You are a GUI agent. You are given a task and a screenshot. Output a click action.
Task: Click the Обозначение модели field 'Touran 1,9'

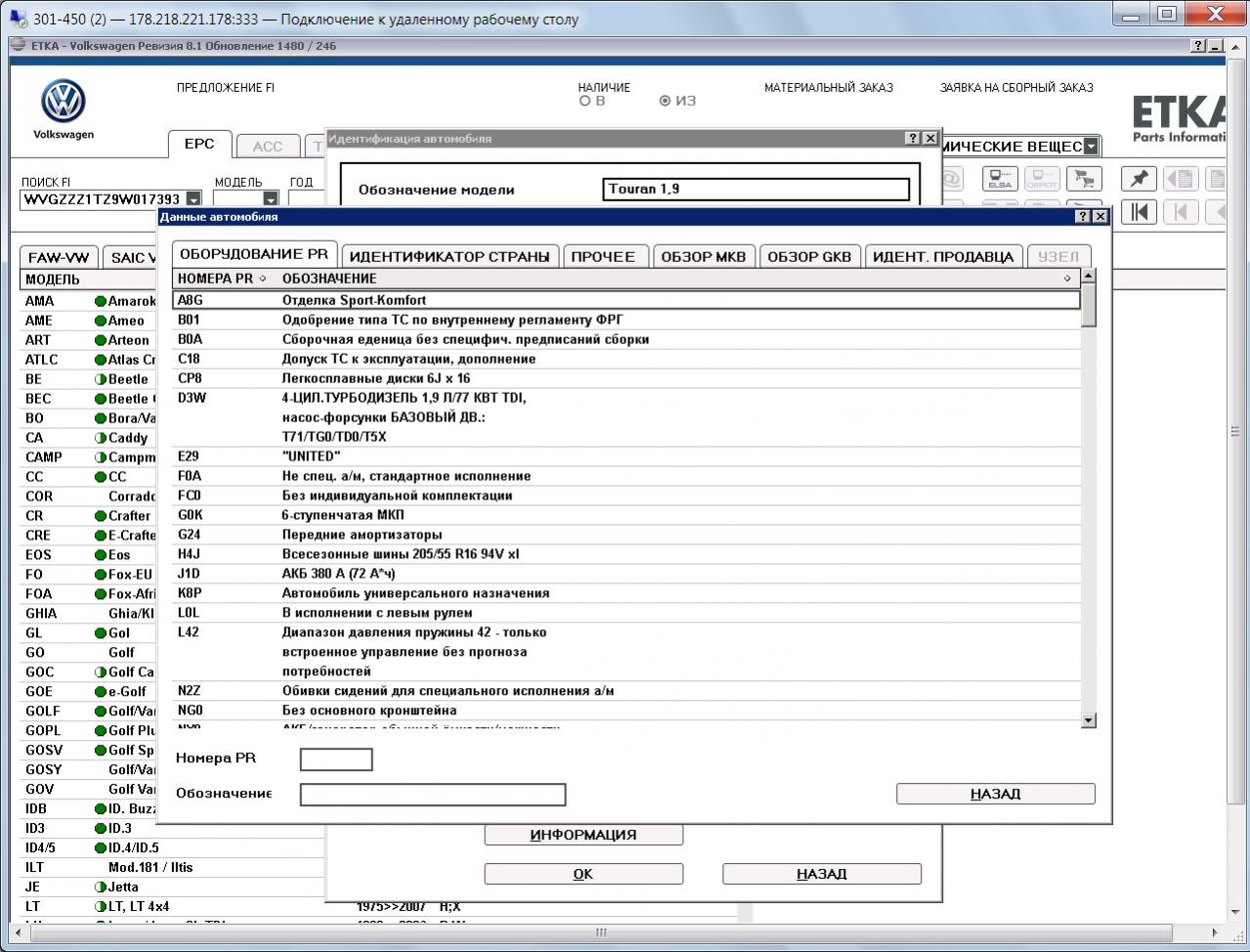click(756, 189)
